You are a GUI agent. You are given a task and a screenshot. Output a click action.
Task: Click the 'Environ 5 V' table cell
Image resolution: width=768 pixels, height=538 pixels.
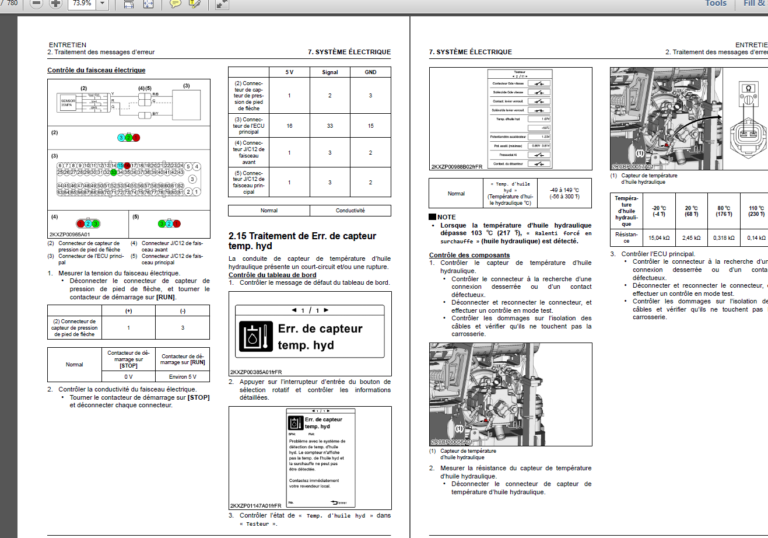click(182, 377)
